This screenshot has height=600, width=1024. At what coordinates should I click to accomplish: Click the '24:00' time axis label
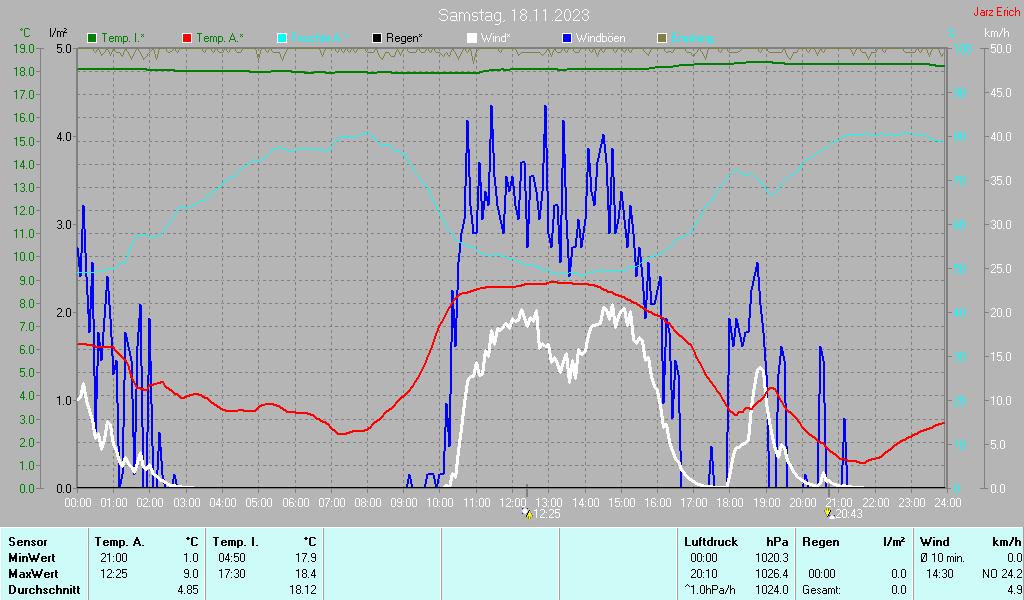coord(948,503)
